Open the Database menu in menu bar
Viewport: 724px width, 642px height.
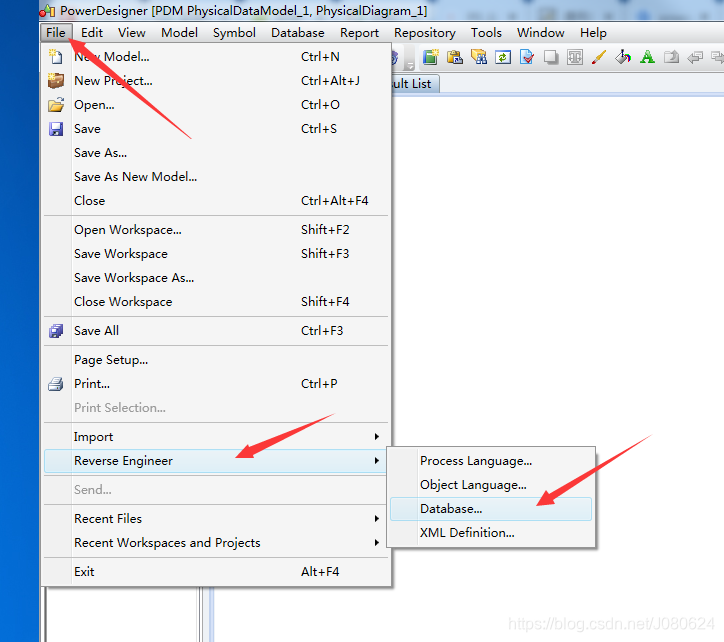click(x=297, y=33)
